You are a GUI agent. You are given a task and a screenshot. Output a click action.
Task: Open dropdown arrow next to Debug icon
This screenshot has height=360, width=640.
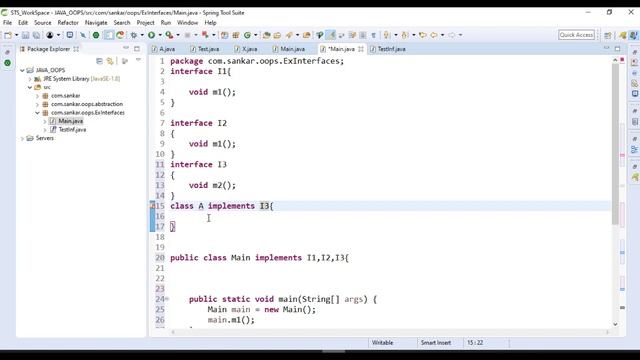pos(142,35)
